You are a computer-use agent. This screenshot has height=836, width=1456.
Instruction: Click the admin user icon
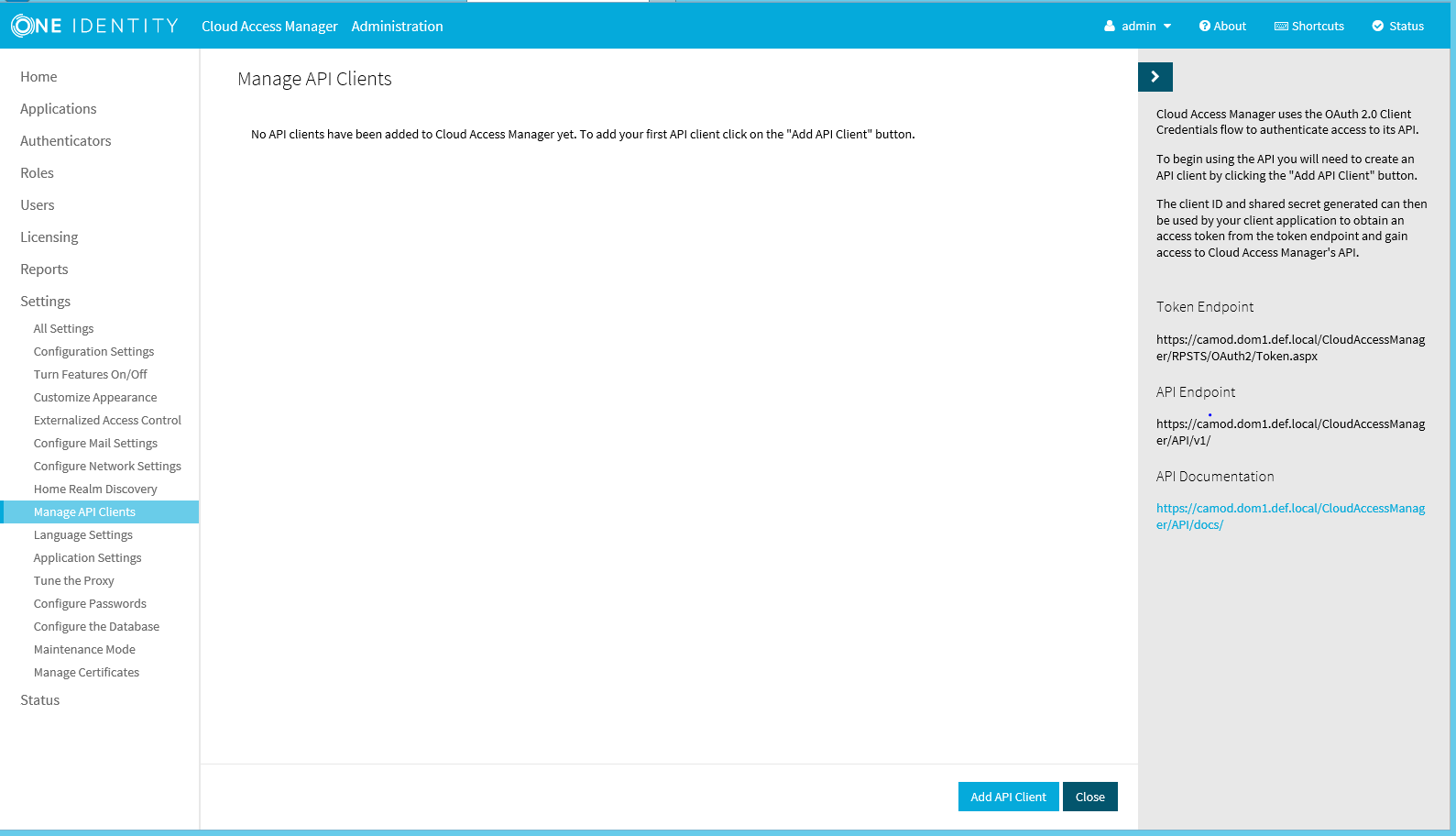pos(1110,27)
